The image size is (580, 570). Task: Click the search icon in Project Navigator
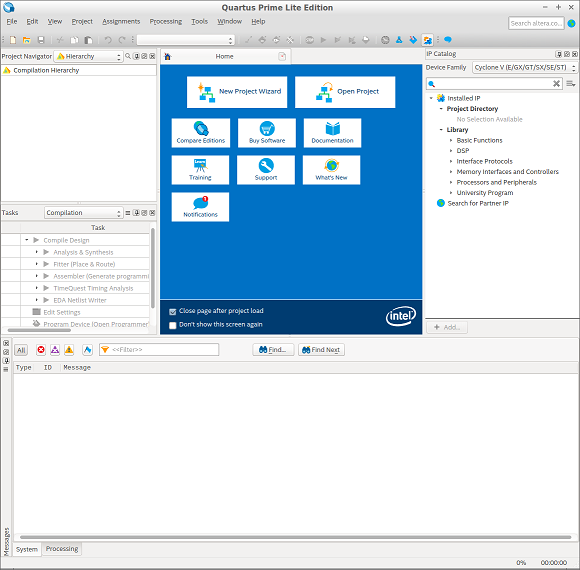point(128,56)
